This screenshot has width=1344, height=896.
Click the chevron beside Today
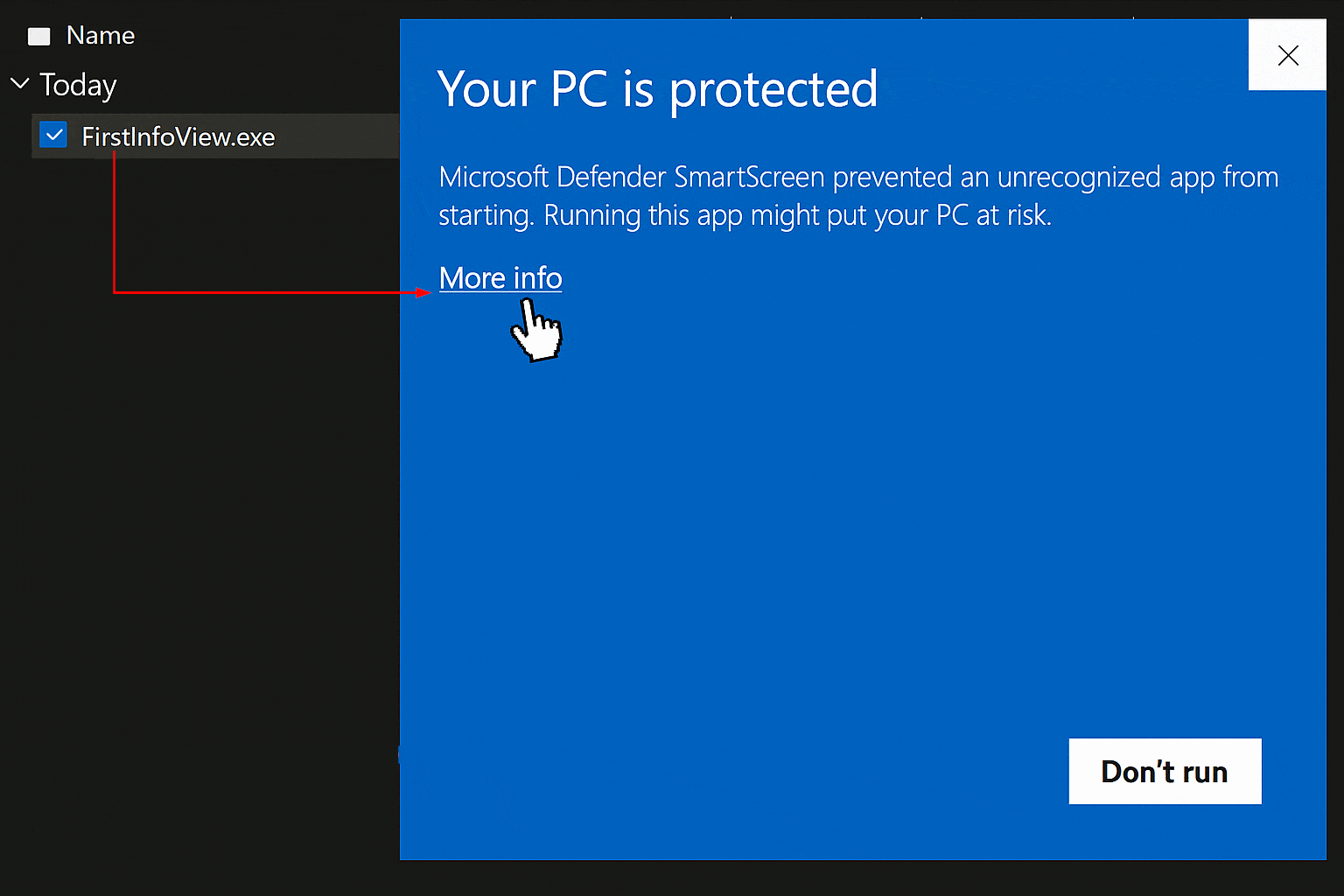click(x=19, y=82)
